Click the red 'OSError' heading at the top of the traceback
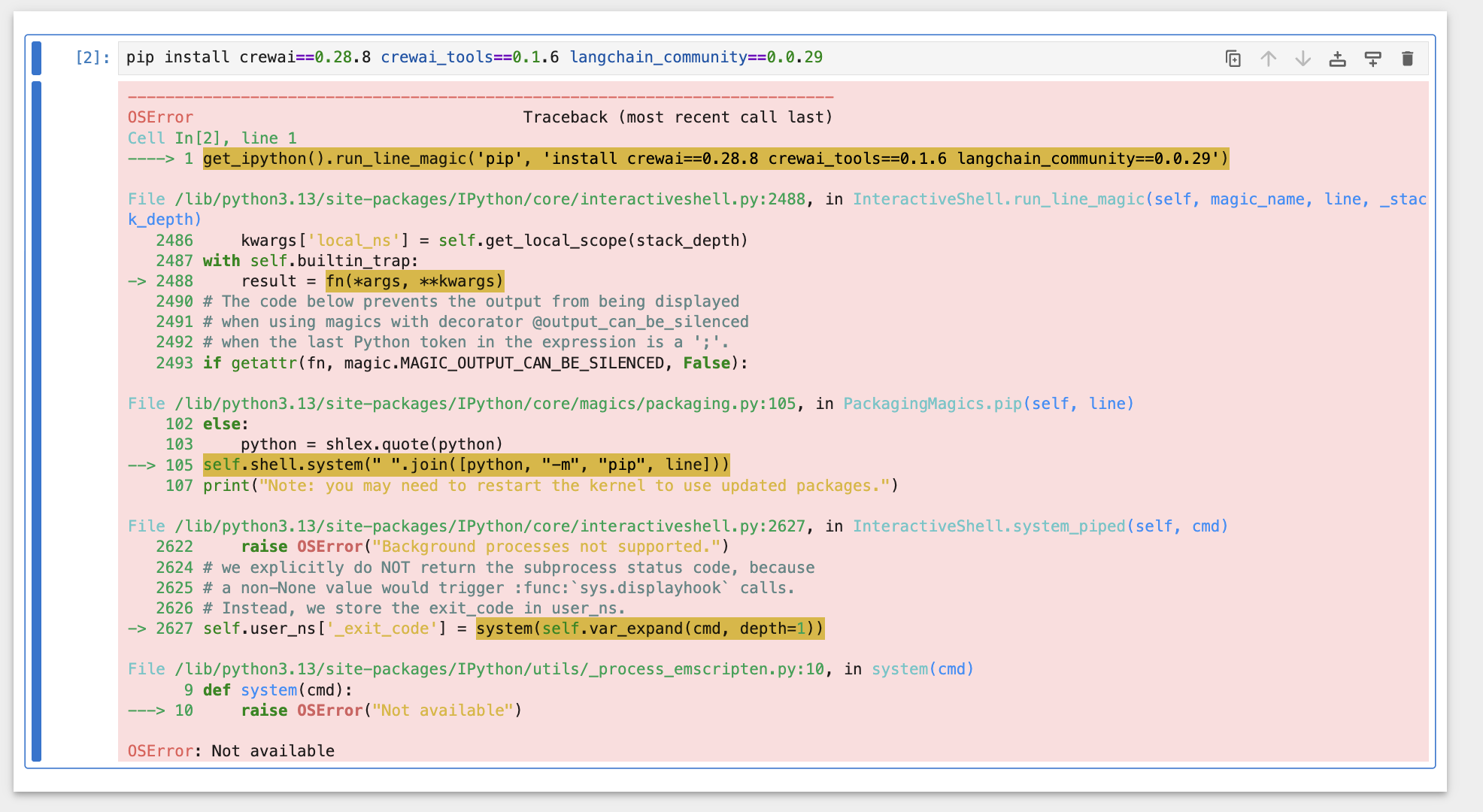Image resolution: width=1483 pixels, height=812 pixels. click(160, 117)
